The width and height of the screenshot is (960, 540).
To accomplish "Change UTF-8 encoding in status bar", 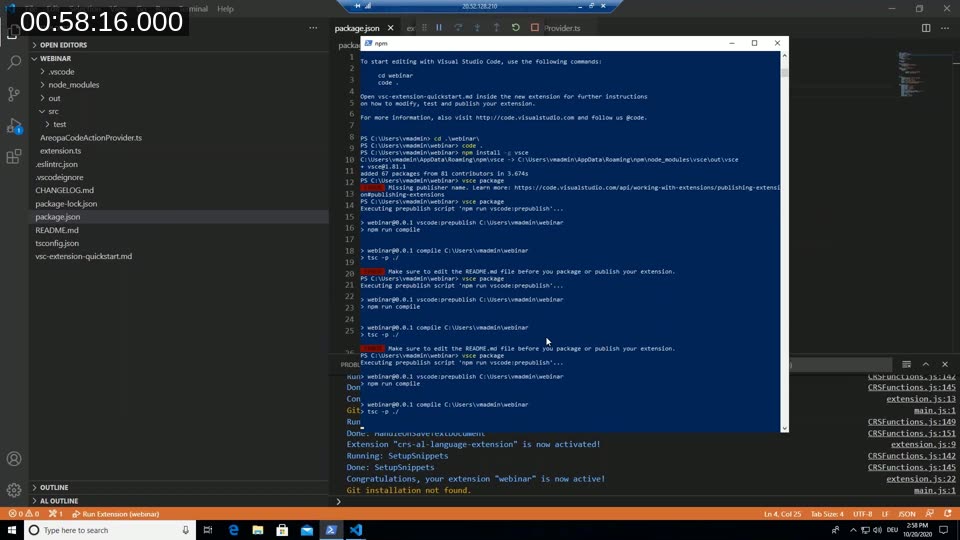I will point(862,514).
